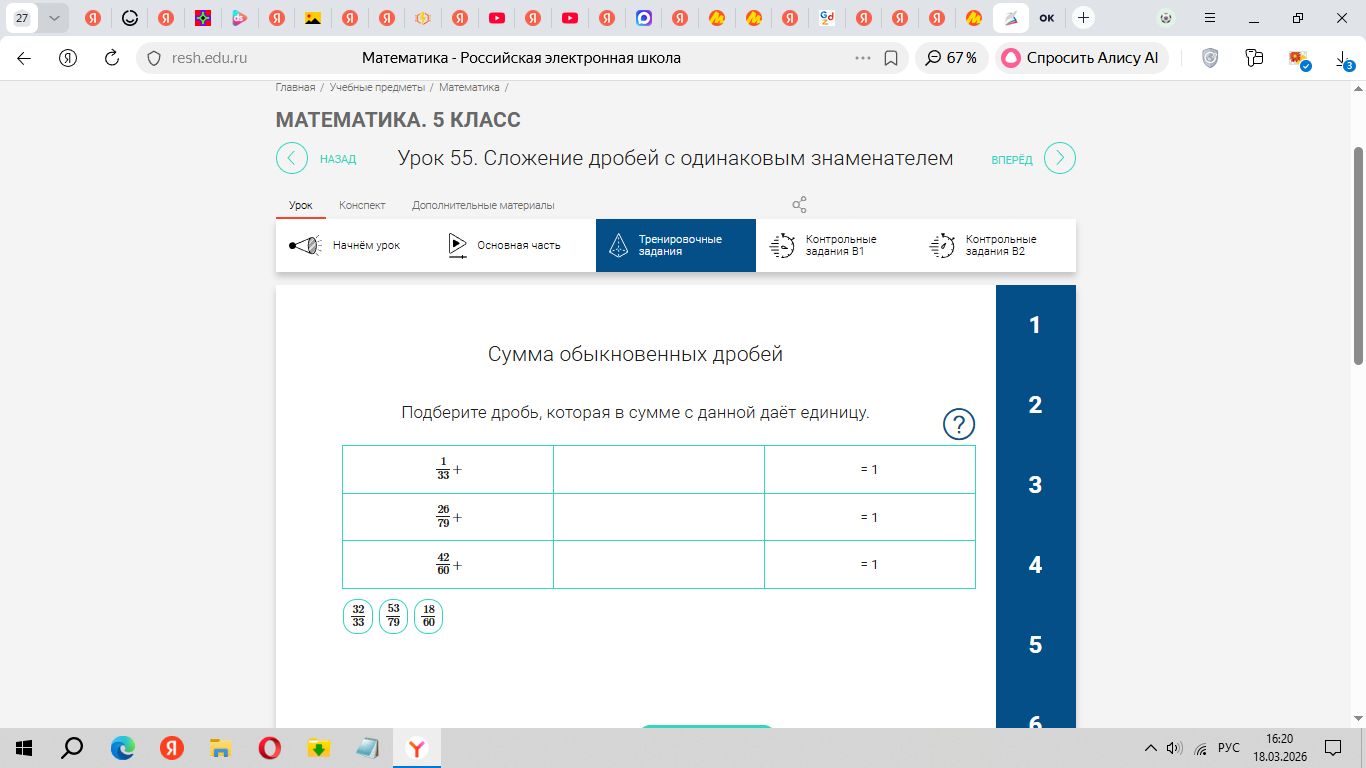
Task: Go to next lesson with Вперёд arrow
Action: coord(1060,158)
